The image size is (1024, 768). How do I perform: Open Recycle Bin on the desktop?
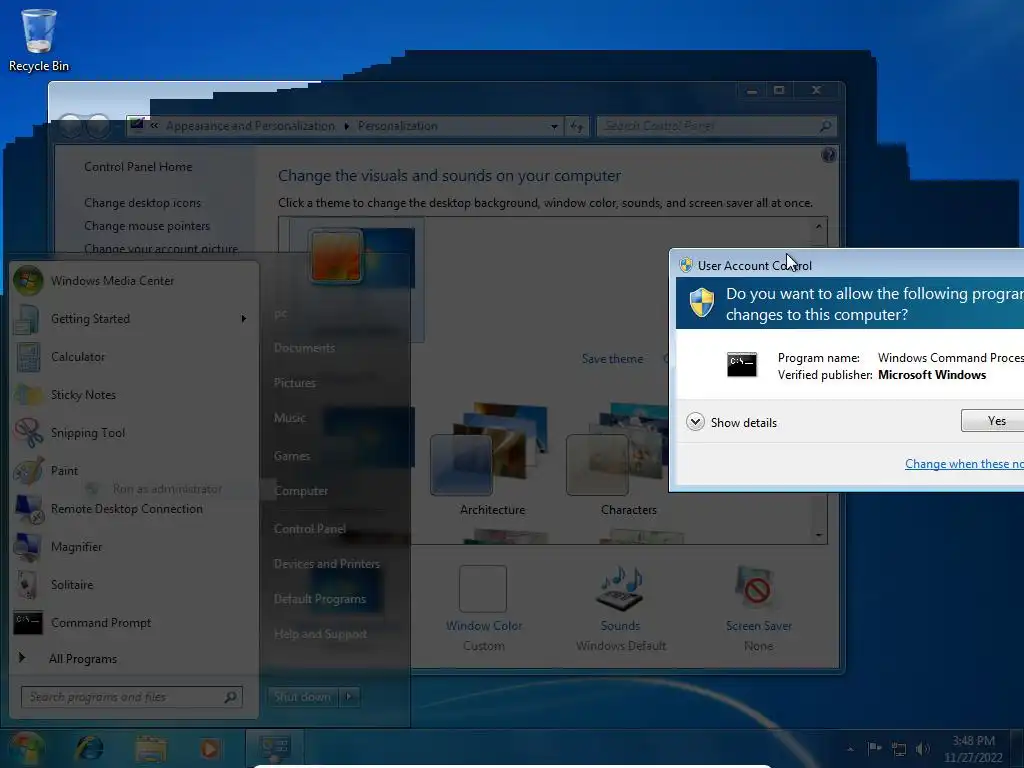[39, 39]
